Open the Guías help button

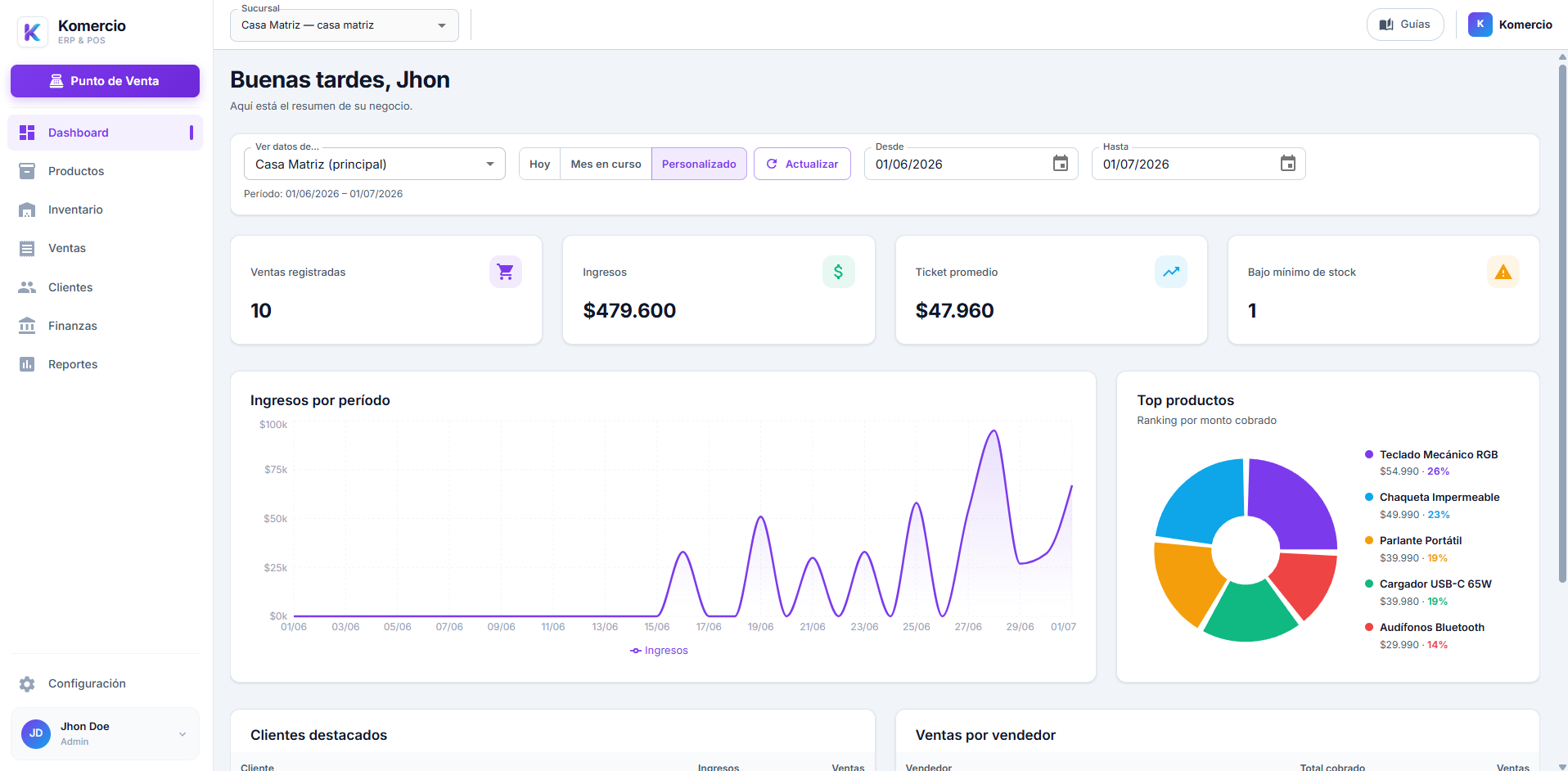pos(1405,25)
